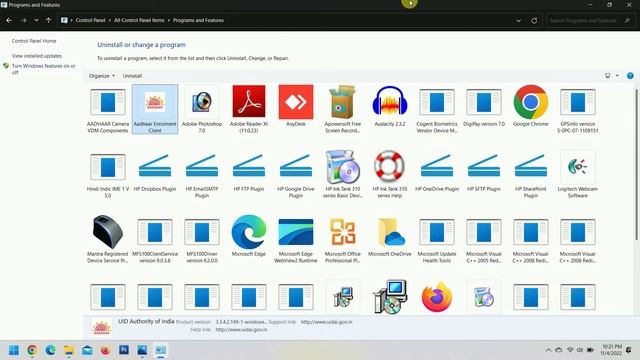Select HP Ink Tank 310 series Help
Screen dimensions: 640x360
[x=390, y=174]
